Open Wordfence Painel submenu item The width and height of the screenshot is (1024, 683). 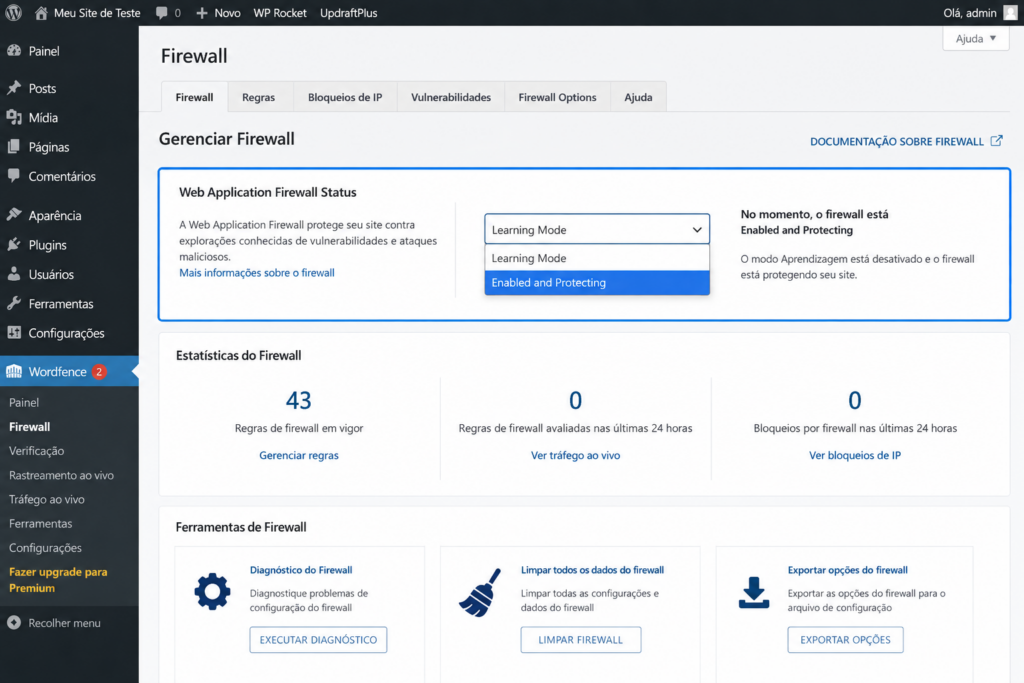tap(24, 402)
